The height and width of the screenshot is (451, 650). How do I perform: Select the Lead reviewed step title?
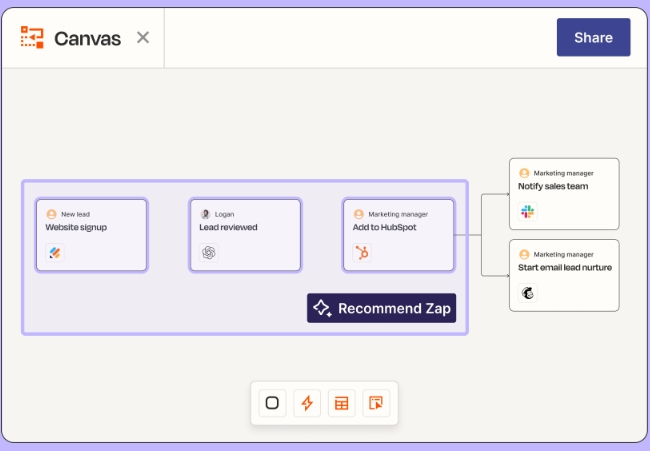tap(228, 227)
